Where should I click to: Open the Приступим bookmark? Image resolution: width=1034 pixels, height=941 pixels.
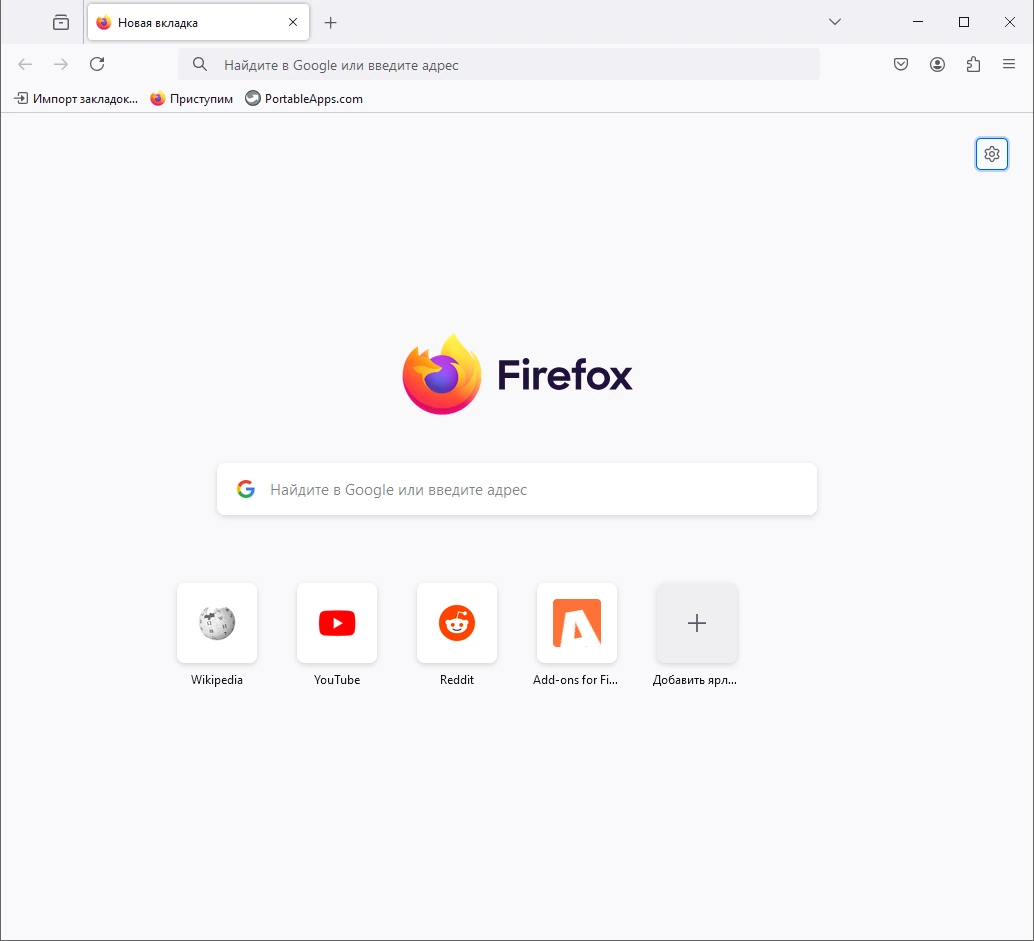pos(191,99)
